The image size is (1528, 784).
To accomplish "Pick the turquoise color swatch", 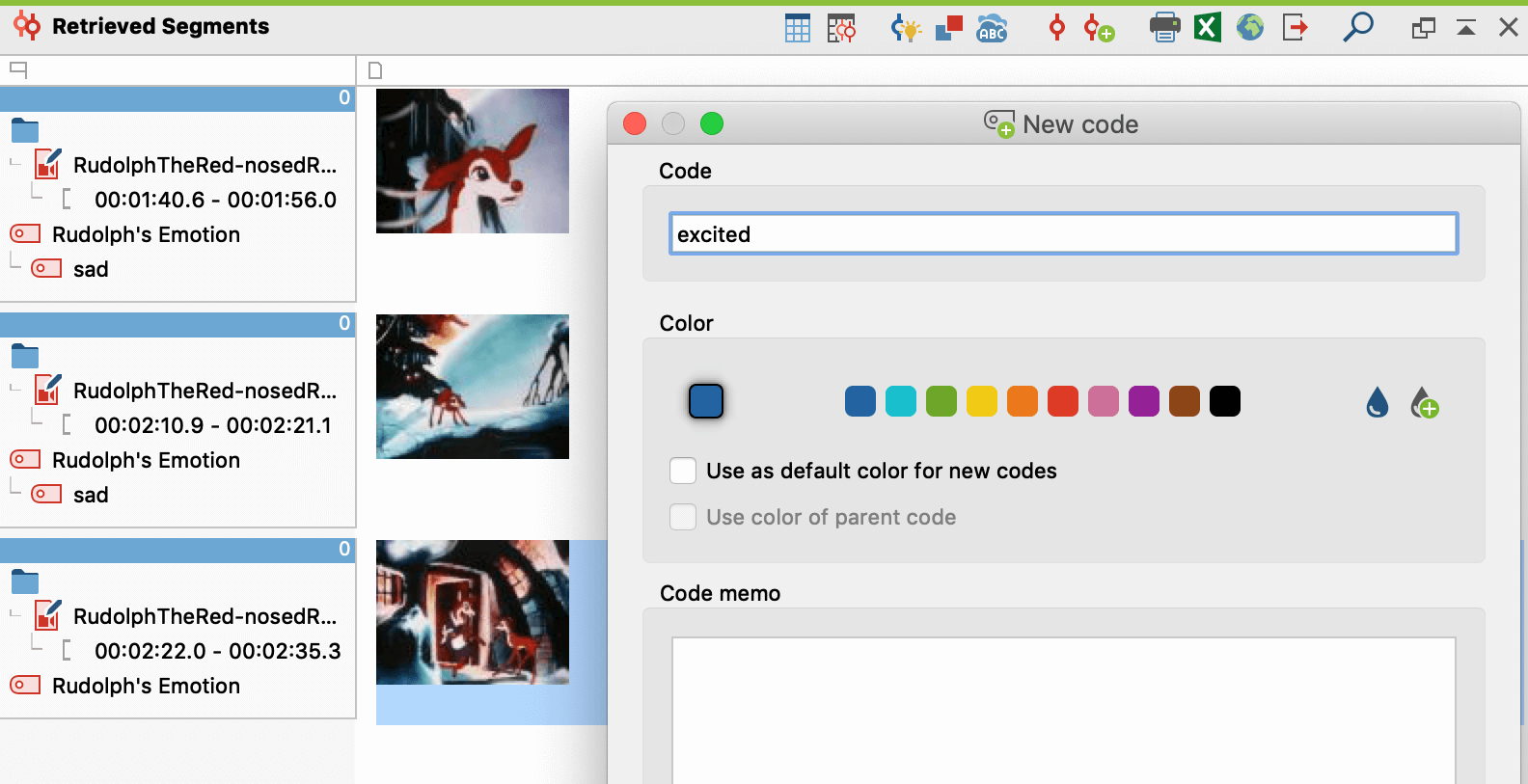I will (901, 401).
